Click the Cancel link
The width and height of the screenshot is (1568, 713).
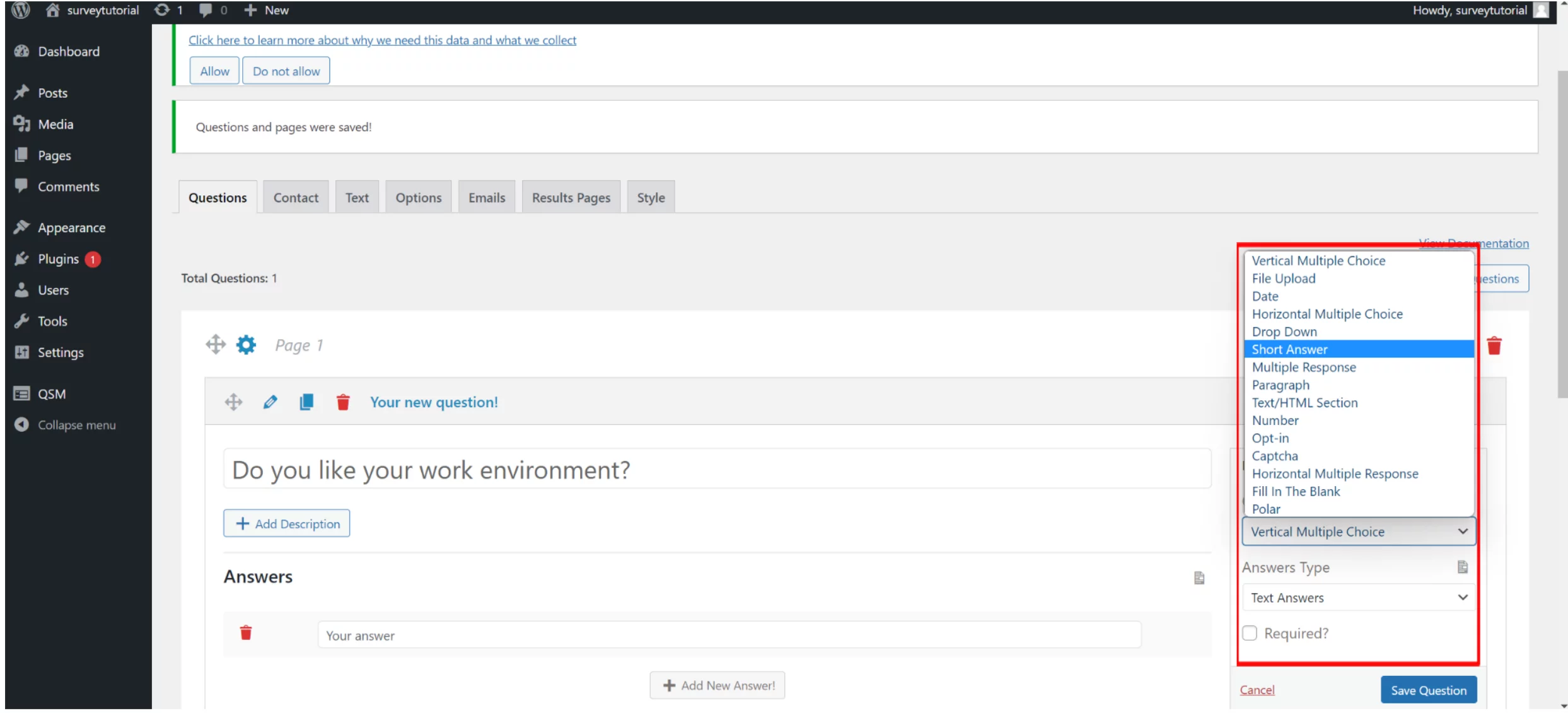pyautogui.click(x=1257, y=690)
